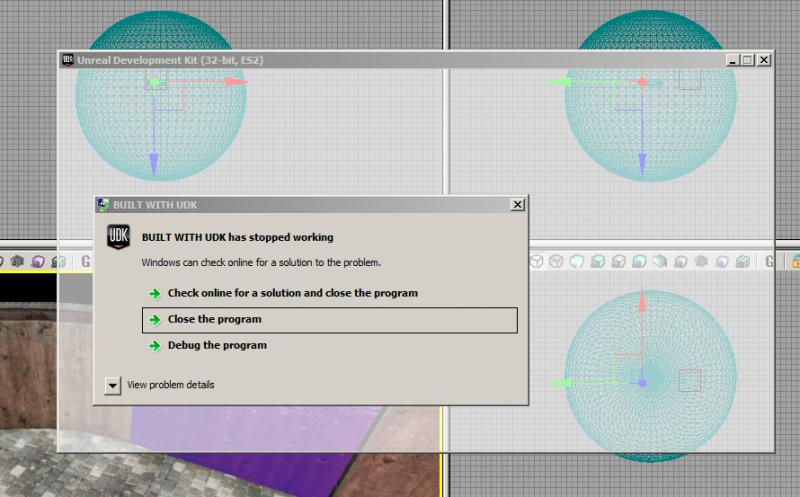Screen dimensions: 800x497
Task: Click green axis arrow in top-right viewport gizmo
Action: coord(561,82)
